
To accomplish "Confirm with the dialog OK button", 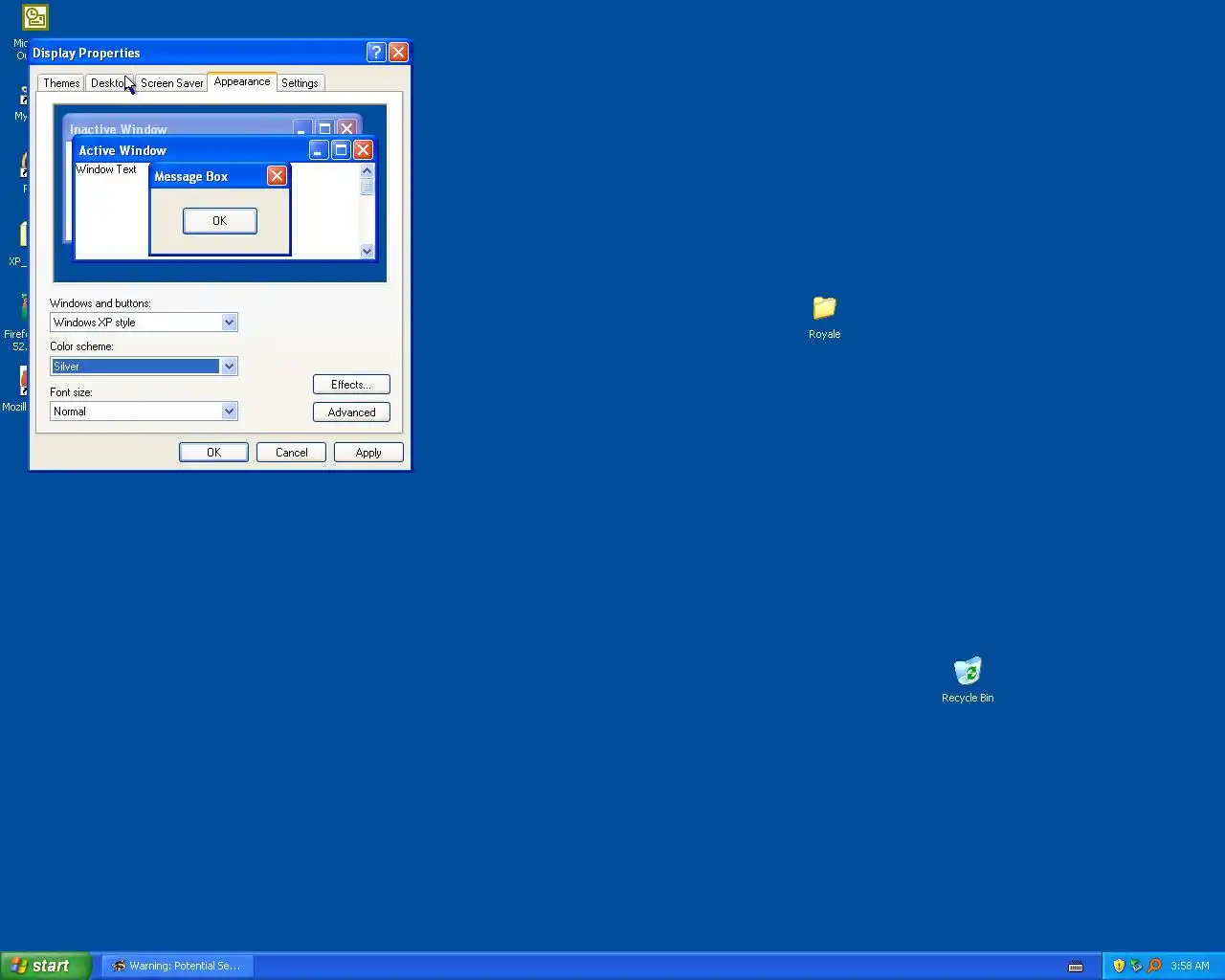I will coord(213,453).
